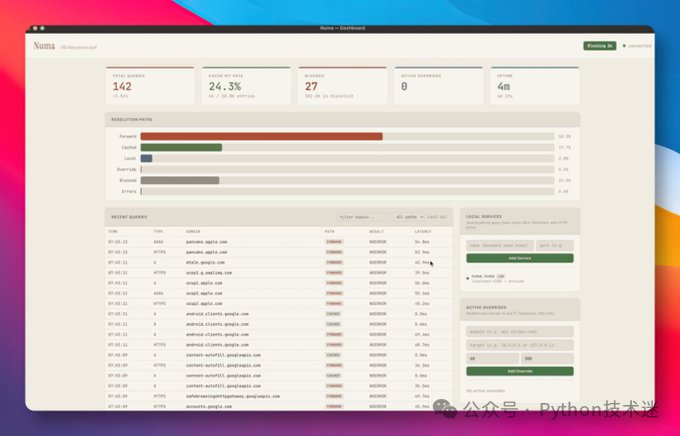Select the ocsp2.g.aaplimg.com domain cell
The width and height of the screenshot is (680, 436).
pos(209,273)
